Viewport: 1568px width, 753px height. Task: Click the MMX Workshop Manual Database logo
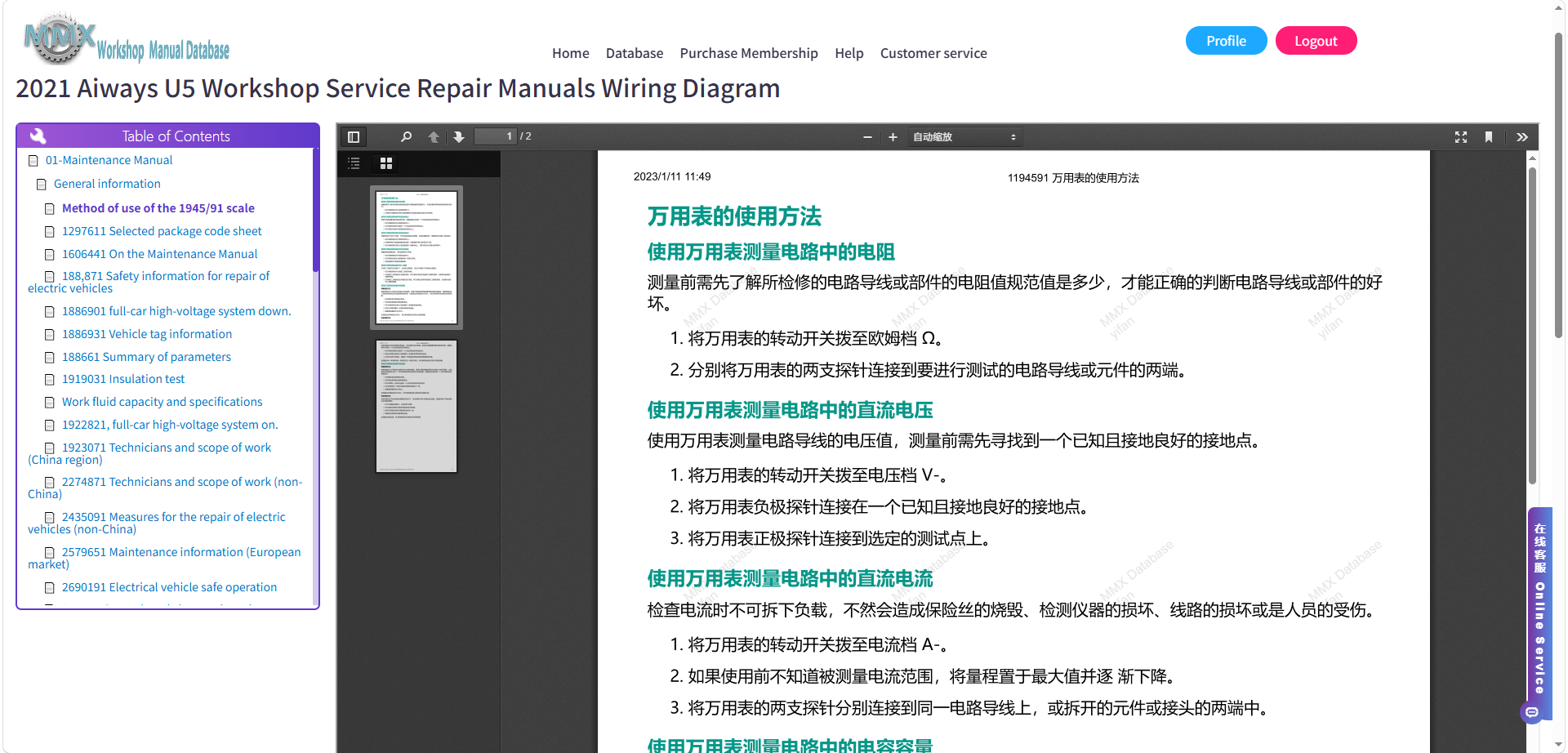pos(127,38)
